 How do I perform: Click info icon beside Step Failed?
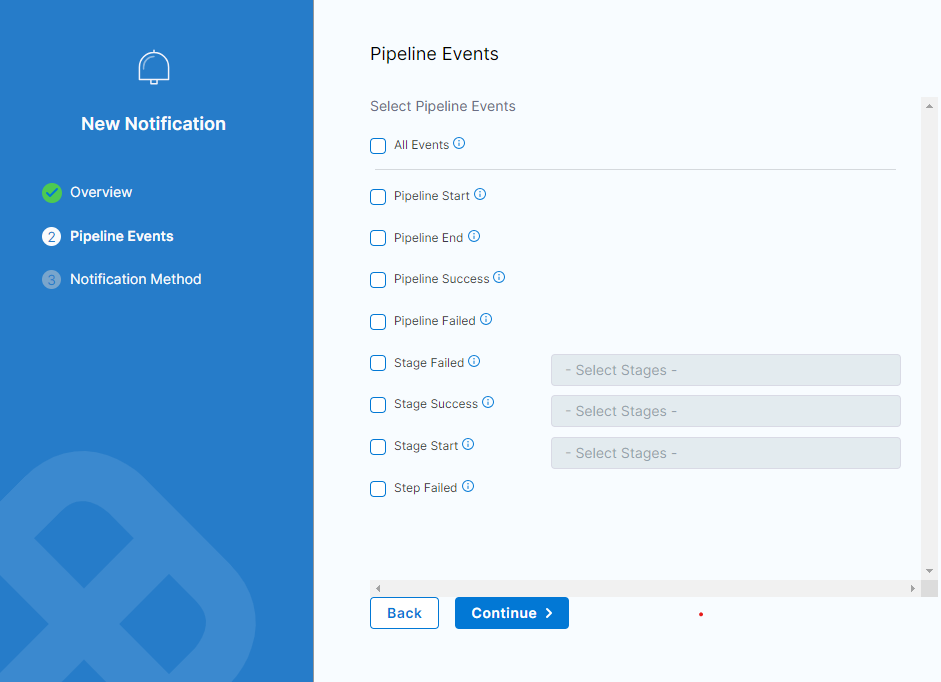click(467, 487)
